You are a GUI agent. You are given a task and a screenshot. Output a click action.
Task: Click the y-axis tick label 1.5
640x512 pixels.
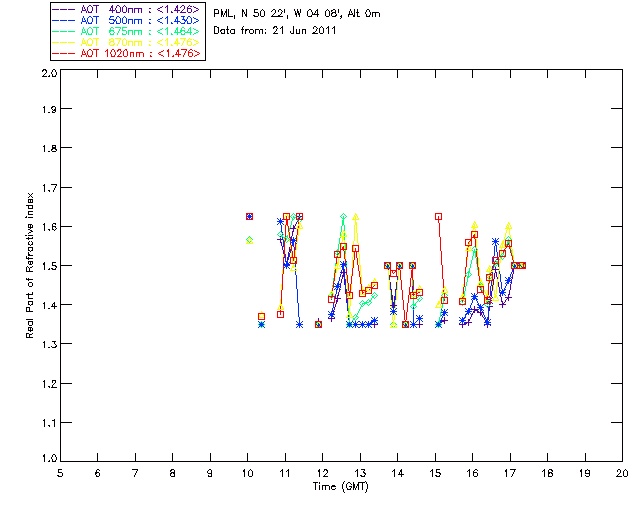(49, 266)
